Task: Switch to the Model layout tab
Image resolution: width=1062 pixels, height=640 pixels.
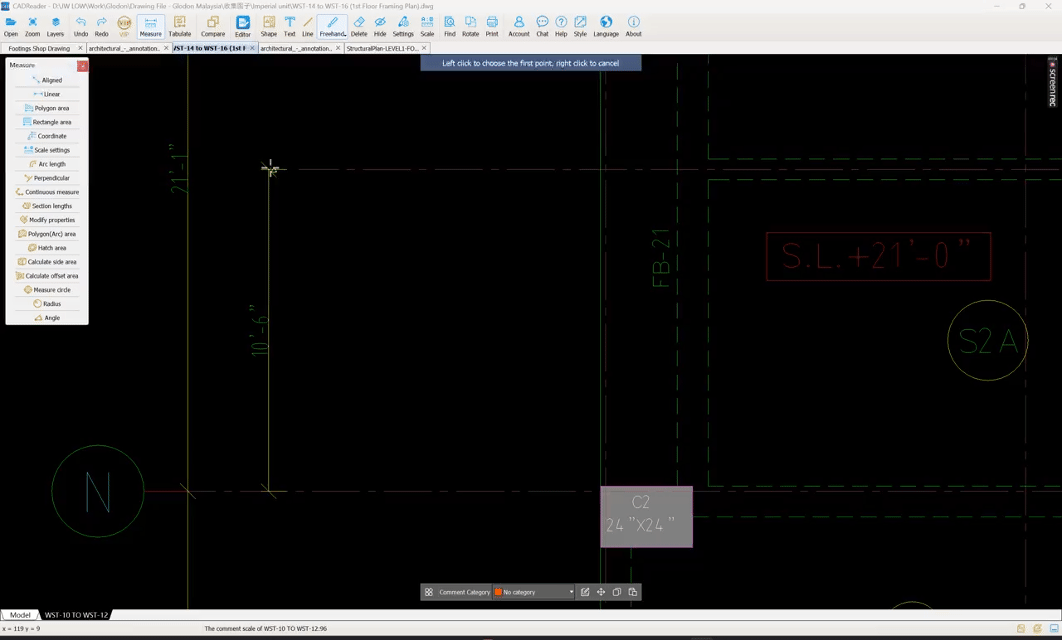Action: (20, 615)
